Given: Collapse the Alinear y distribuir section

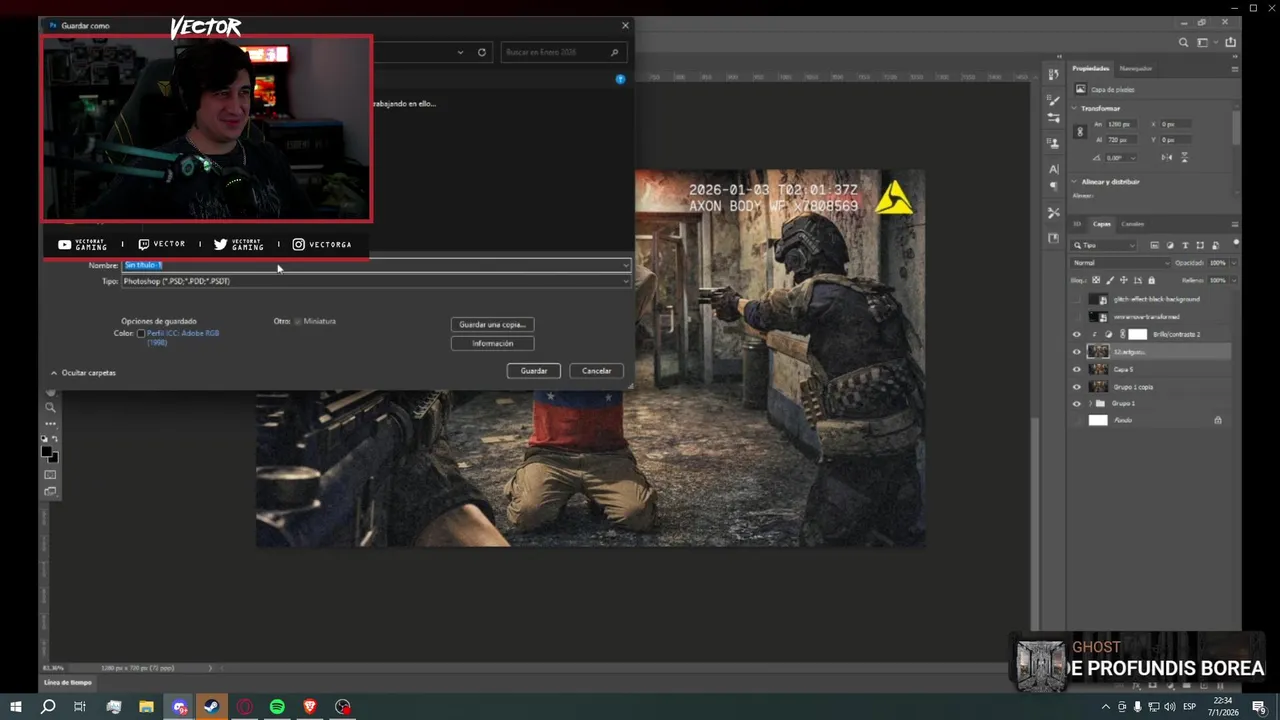Looking at the screenshot, I should pos(1076,182).
